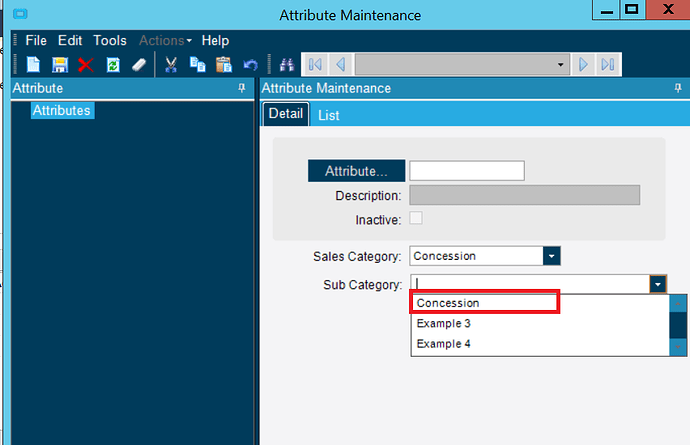The width and height of the screenshot is (690, 445).
Task: Switch to the List tab
Action: (328, 115)
